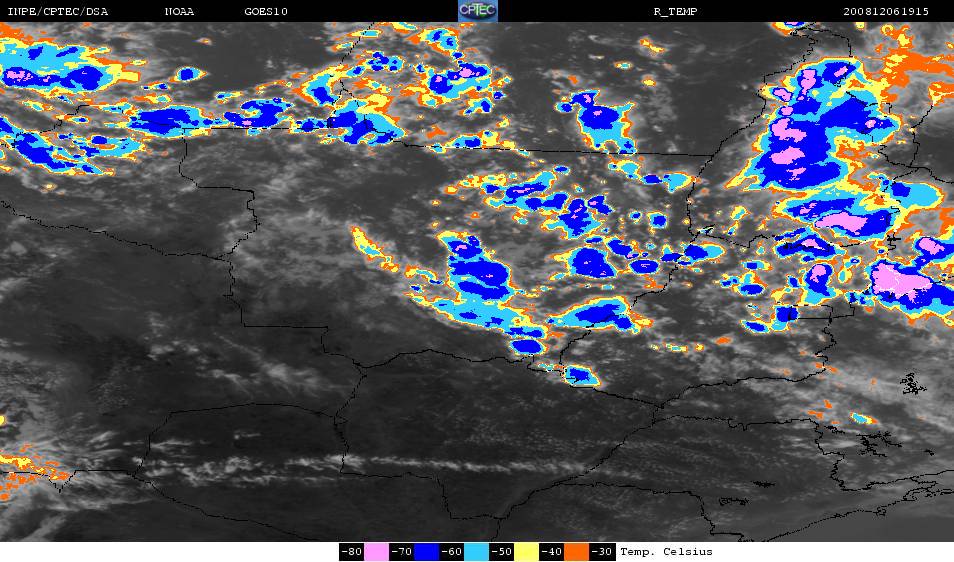
Task: Click the GOES10 satellite label
Action: click(x=266, y=12)
